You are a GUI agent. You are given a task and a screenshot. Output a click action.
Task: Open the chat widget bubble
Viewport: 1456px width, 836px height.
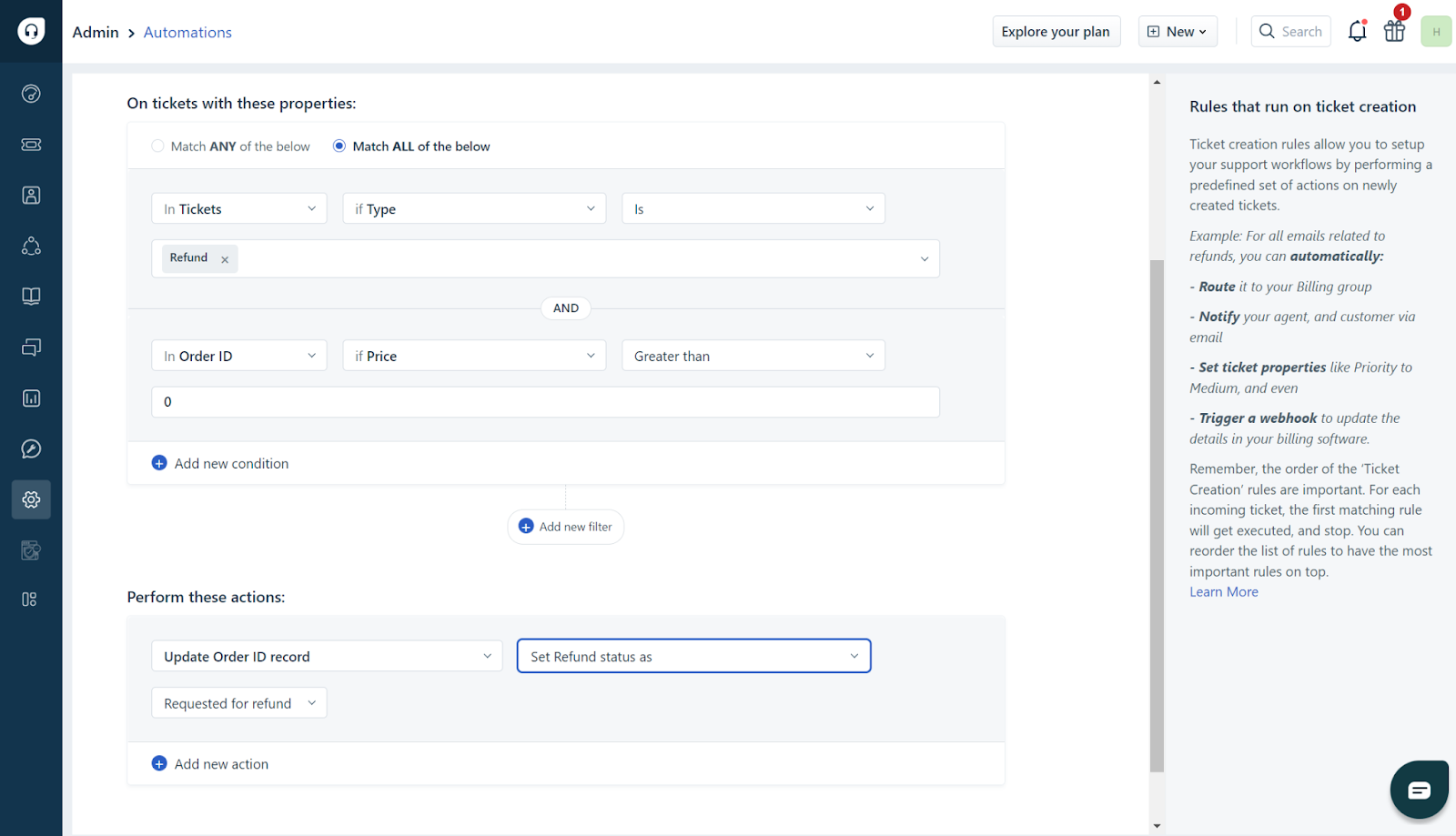pos(1419,790)
